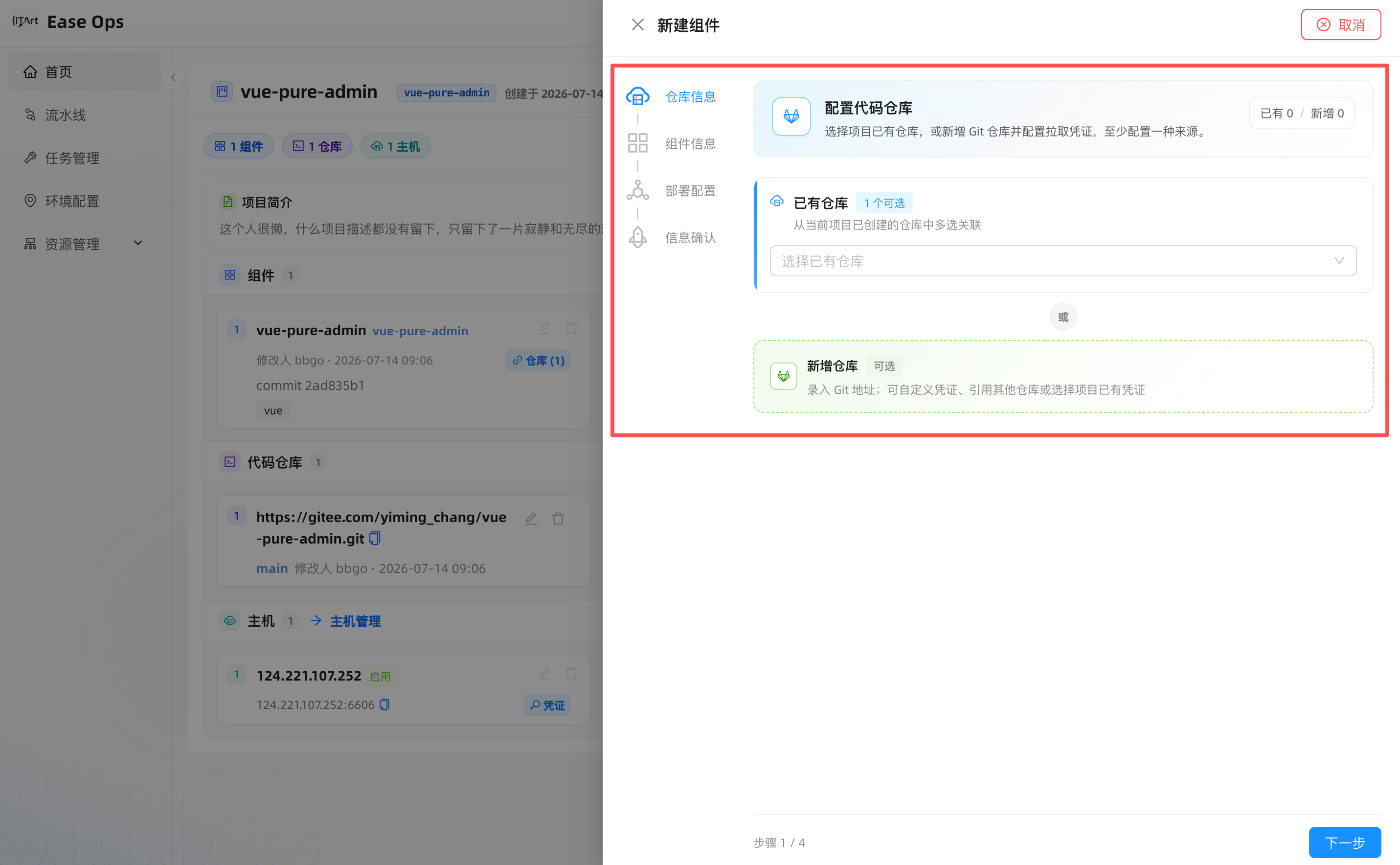Close the 新建组件 drawer with X icon
This screenshot has width=1400, height=865.
tap(637, 24)
